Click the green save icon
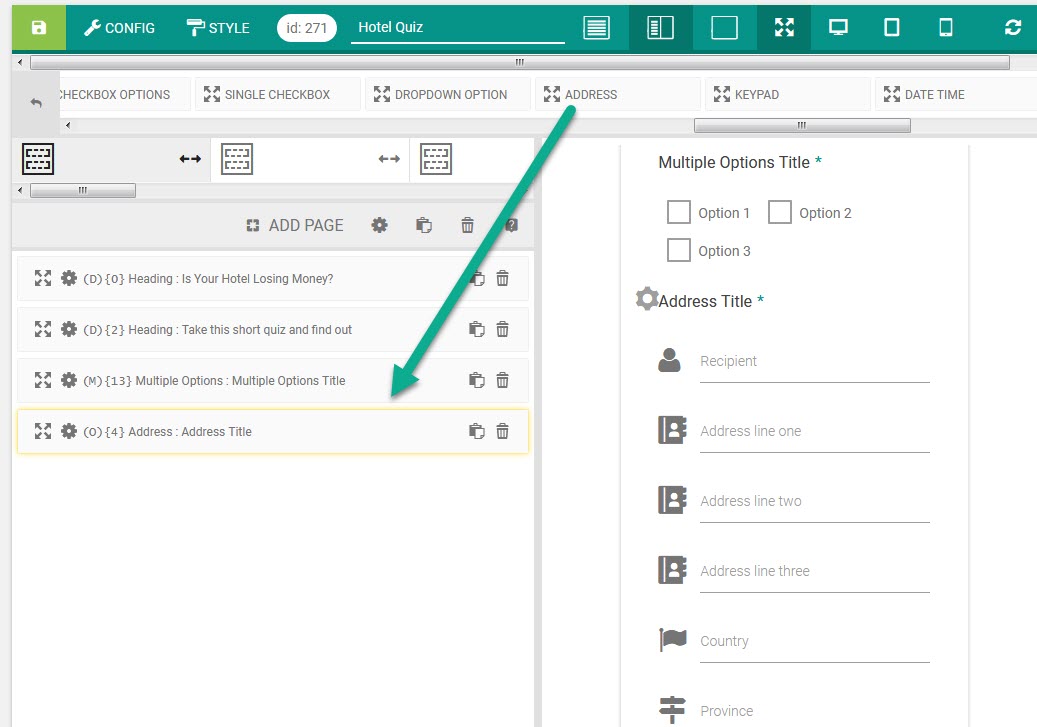 click(39, 27)
